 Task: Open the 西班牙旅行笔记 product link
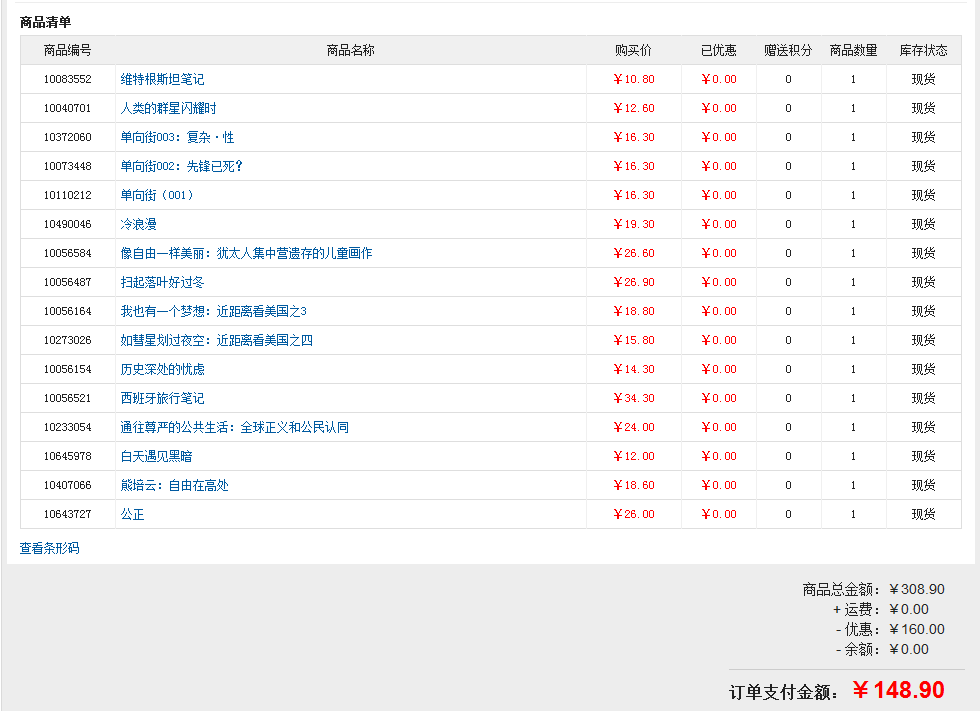pyautogui.click(x=162, y=398)
